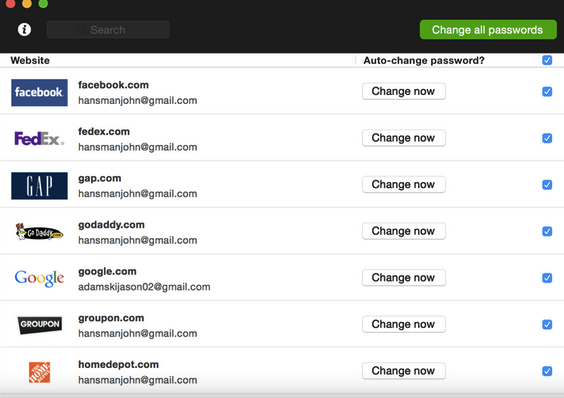Image resolution: width=564 pixels, height=398 pixels.
Task: Click the Change all passwords button
Action: point(488,30)
